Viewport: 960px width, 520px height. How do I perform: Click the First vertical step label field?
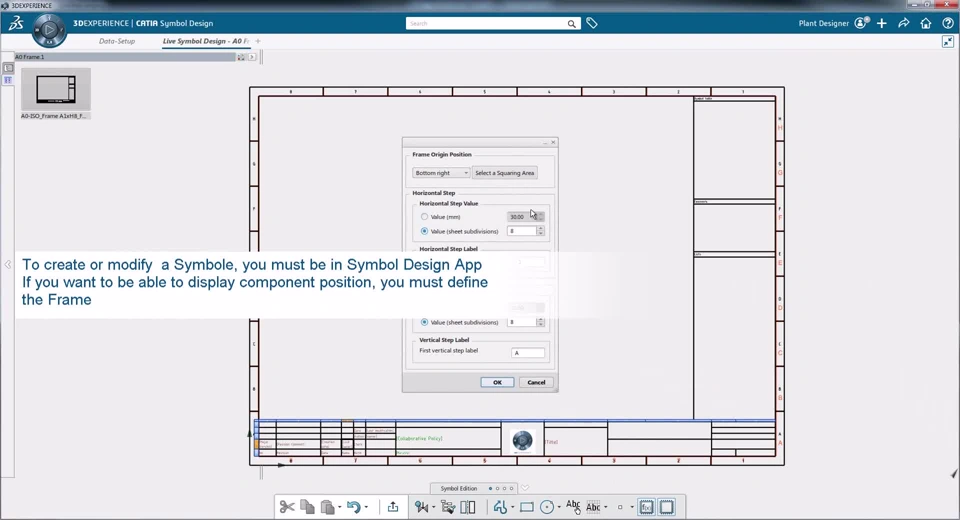[528, 353]
